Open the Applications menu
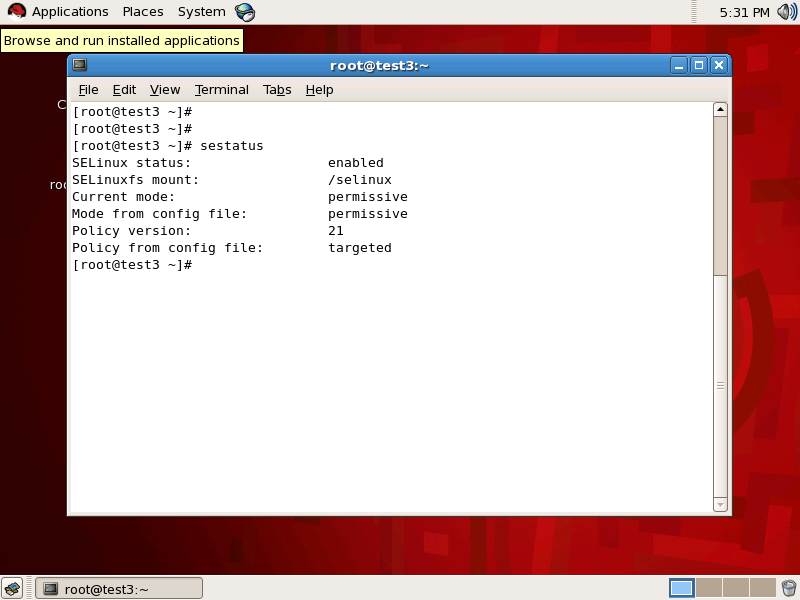 [x=70, y=11]
